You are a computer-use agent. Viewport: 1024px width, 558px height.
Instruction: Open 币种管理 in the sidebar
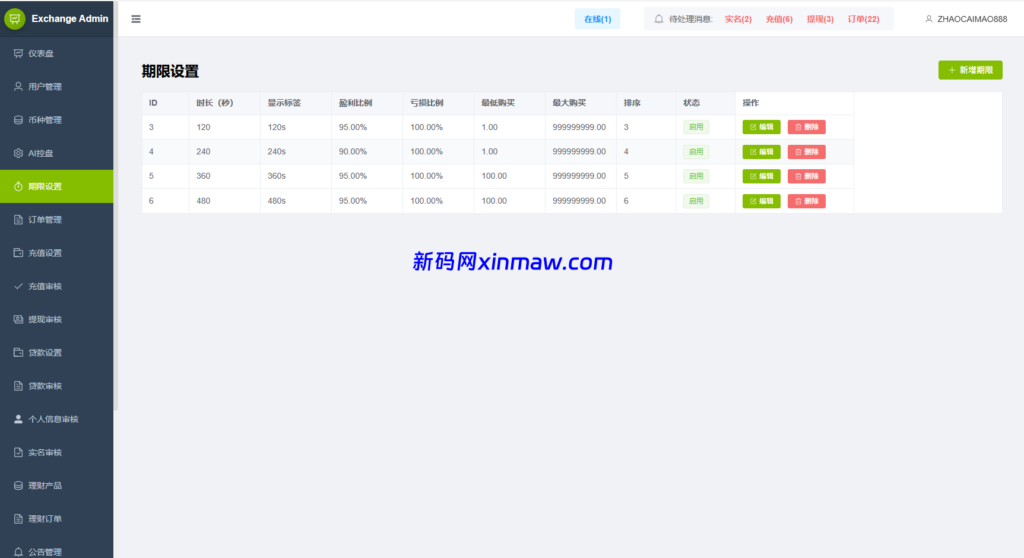(x=57, y=120)
